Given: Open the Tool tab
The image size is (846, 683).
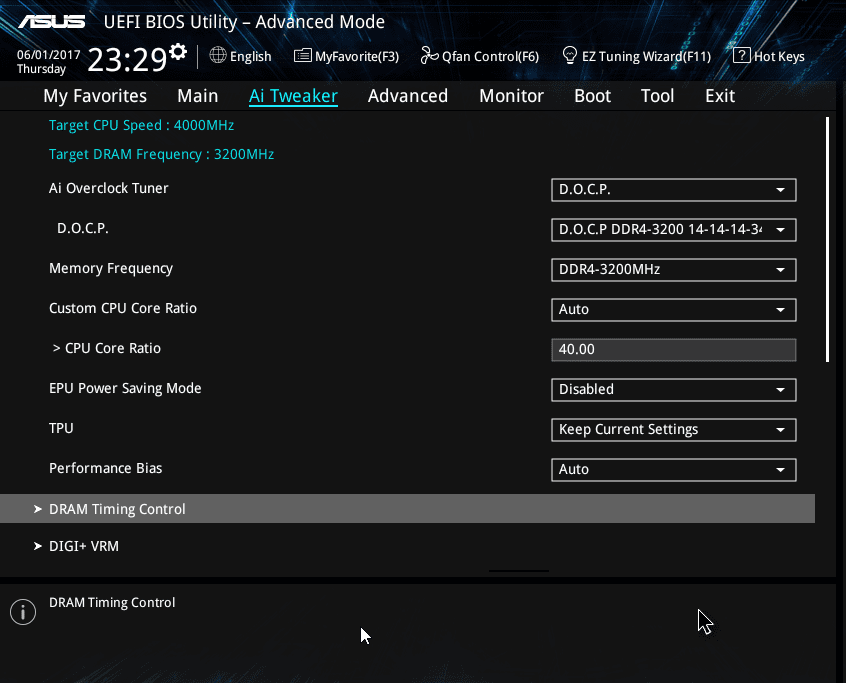Looking at the screenshot, I should pos(657,96).
